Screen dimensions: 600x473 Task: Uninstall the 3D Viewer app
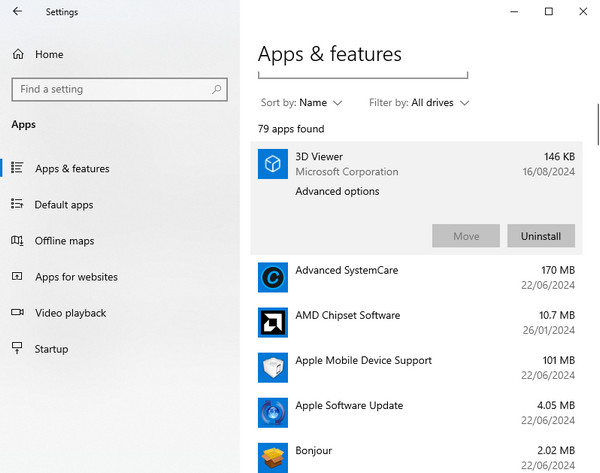[541, 236]
